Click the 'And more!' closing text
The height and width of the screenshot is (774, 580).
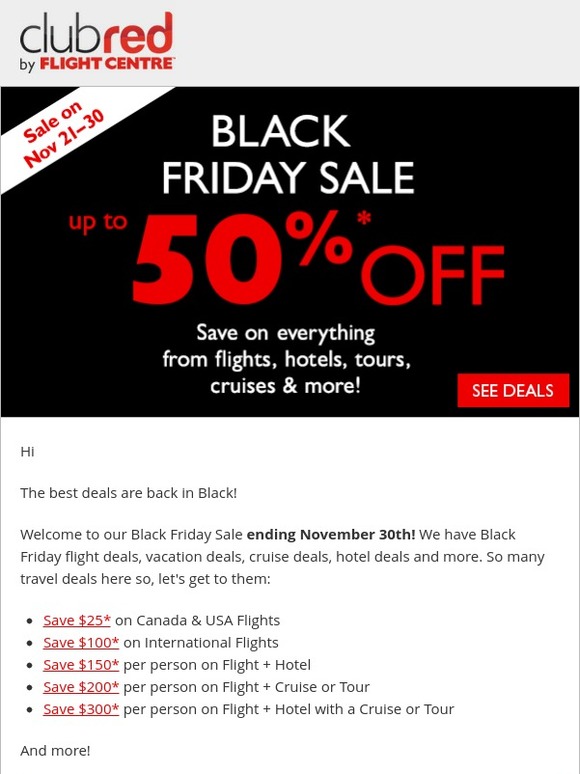[55, 751]
